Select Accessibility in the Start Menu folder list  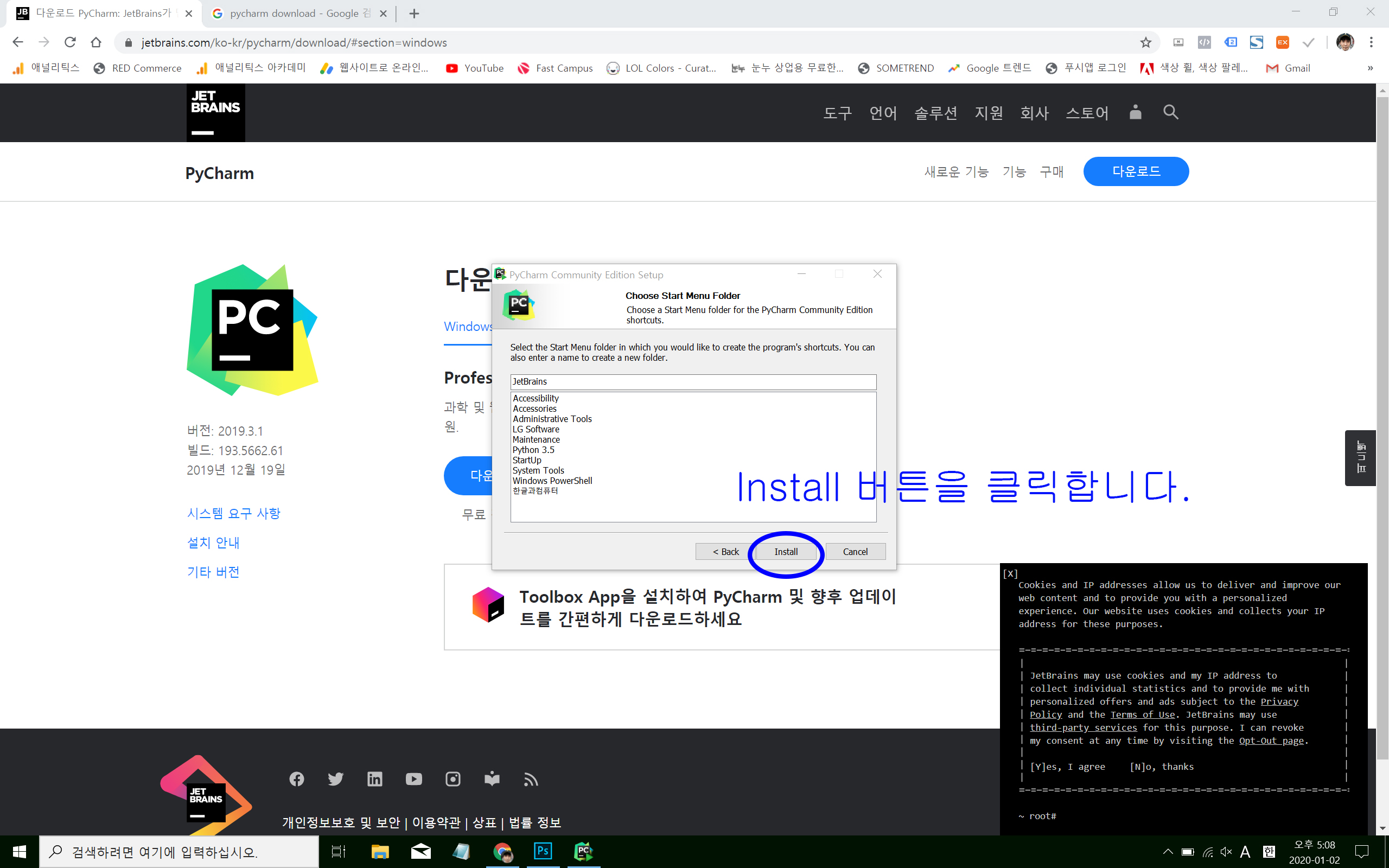(x=536, y=398)
